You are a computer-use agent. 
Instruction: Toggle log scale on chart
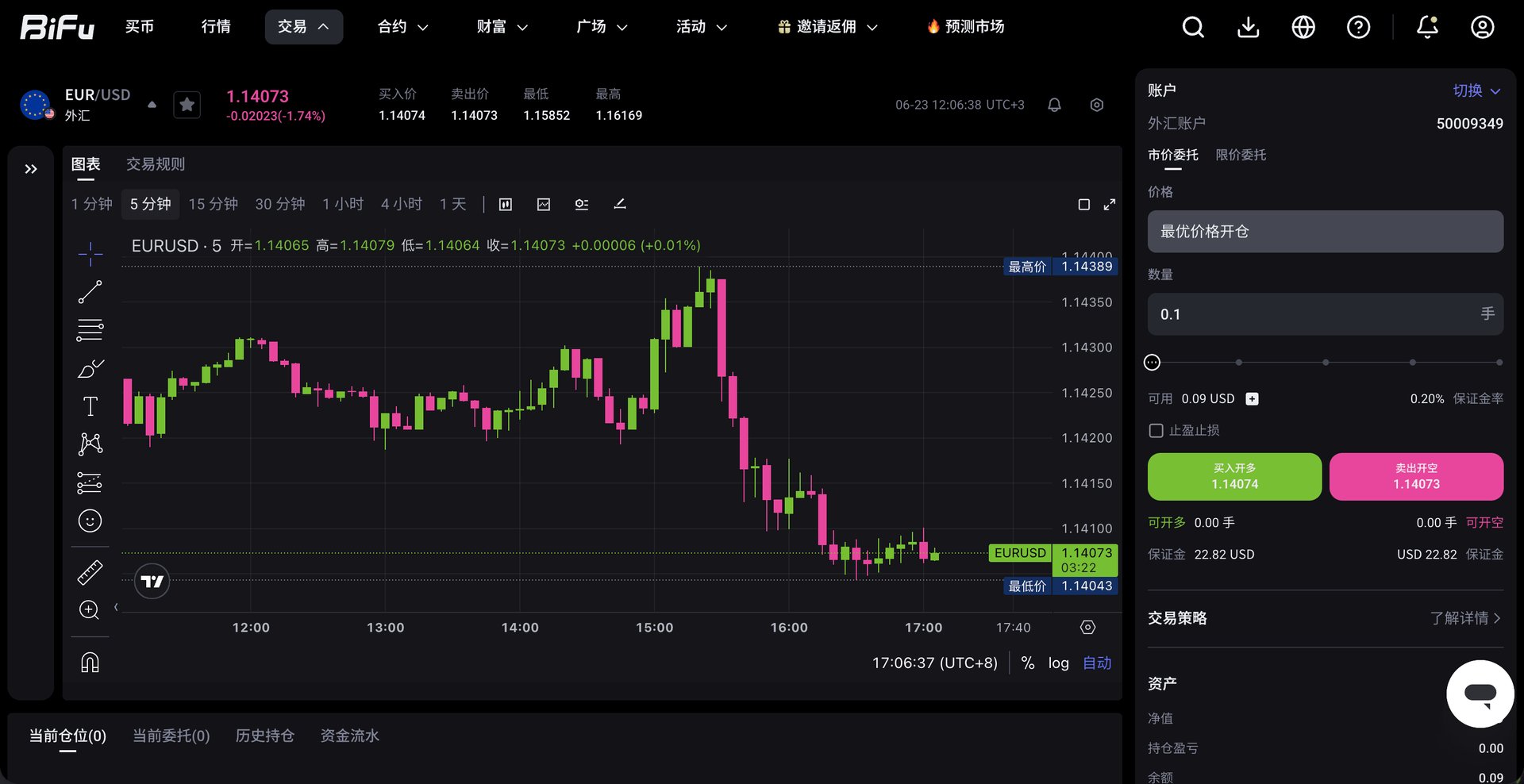pyautogui.click(x=1058, y=663)
